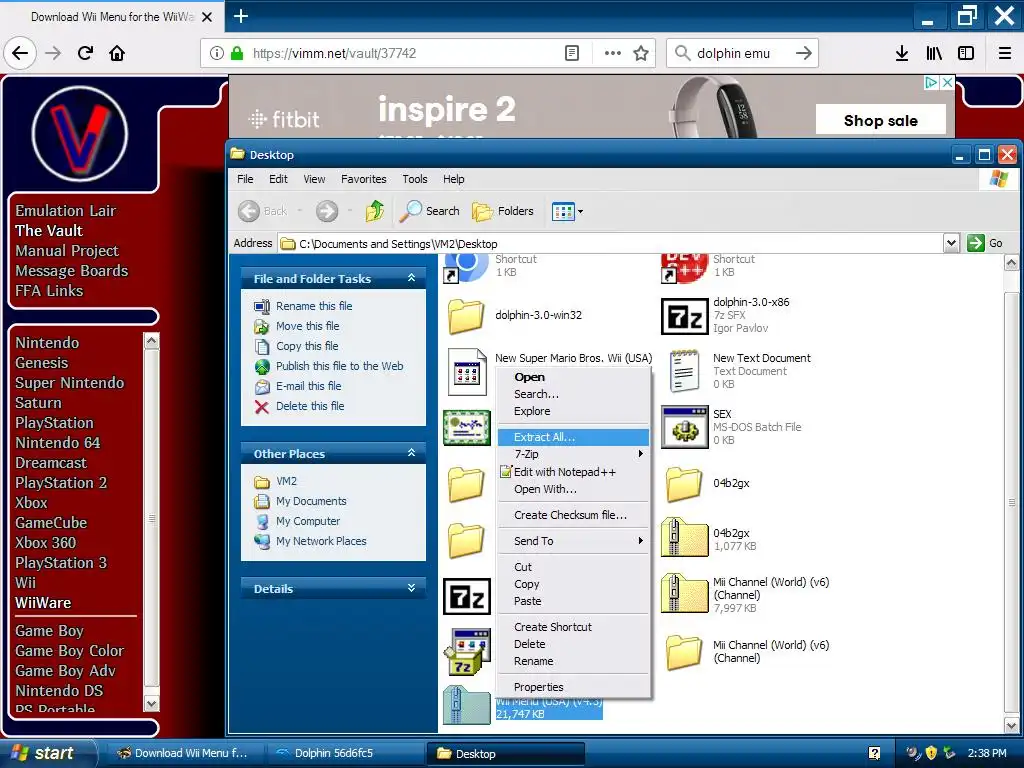Viewport: 1024px width, 768px height.
Task: Click Delete this file task
Action: click(x=310, y=406)
